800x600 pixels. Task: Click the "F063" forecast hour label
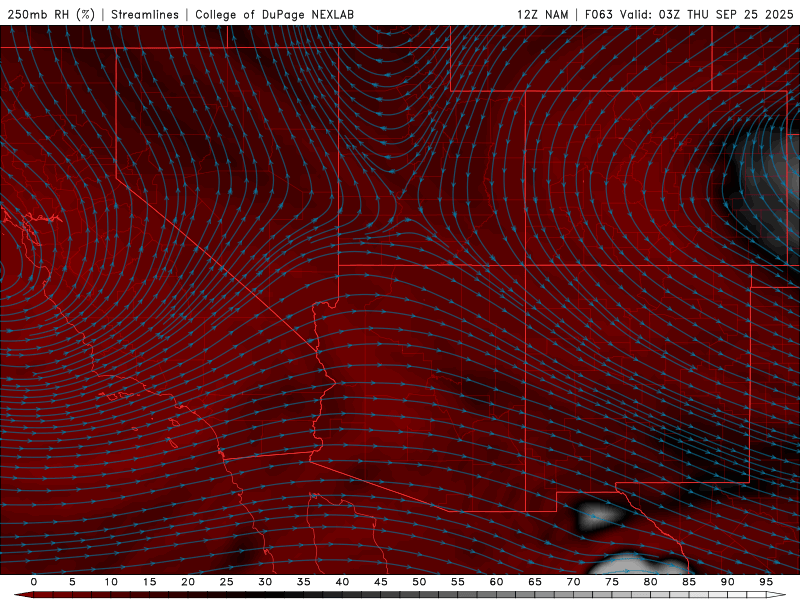click(x=598, y=14)
